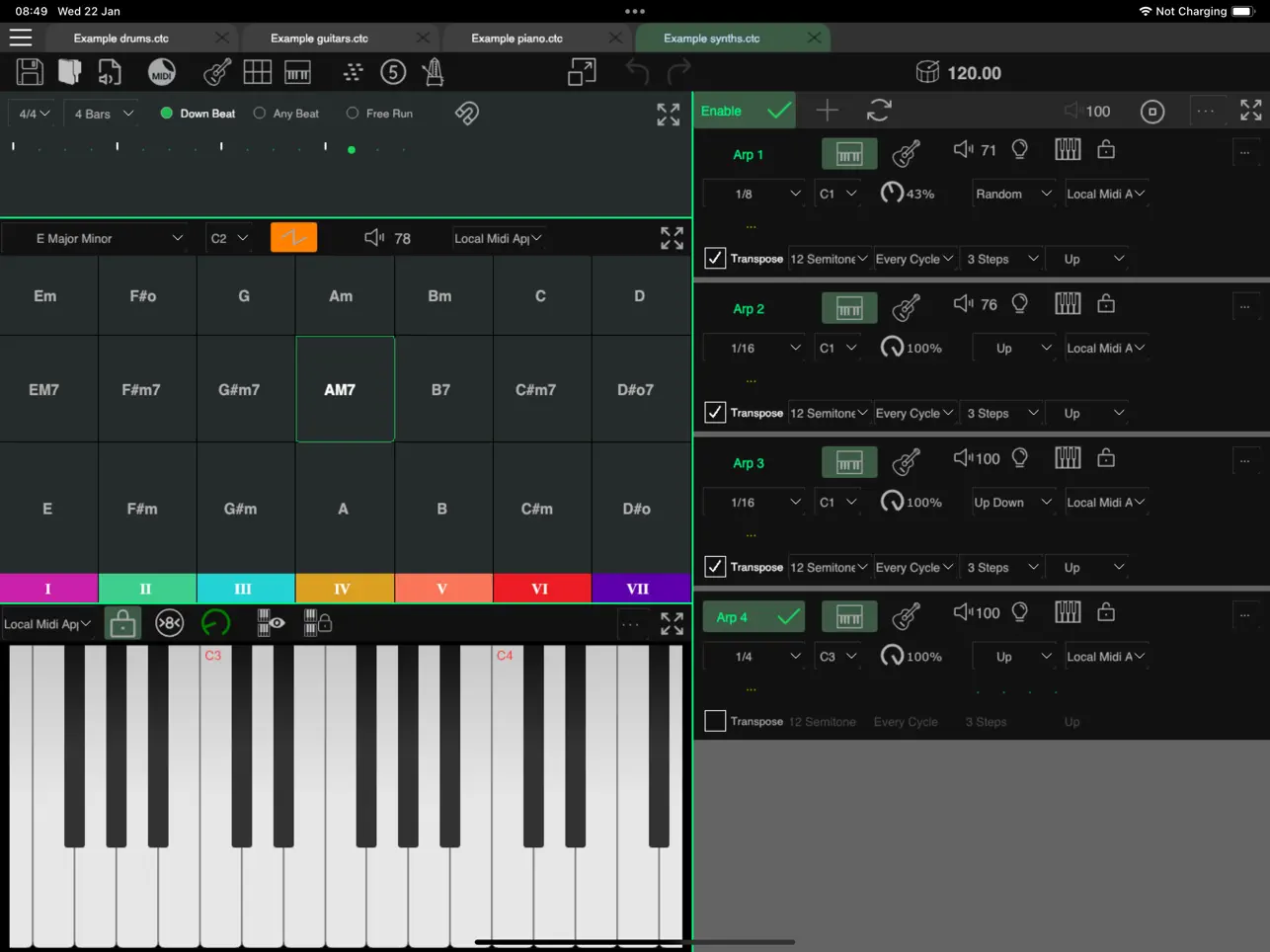Adjust Arp 1 43% gate knob
Image resolution: width=1270 pixels, height=952 pixels.
(x=892, y=193)
